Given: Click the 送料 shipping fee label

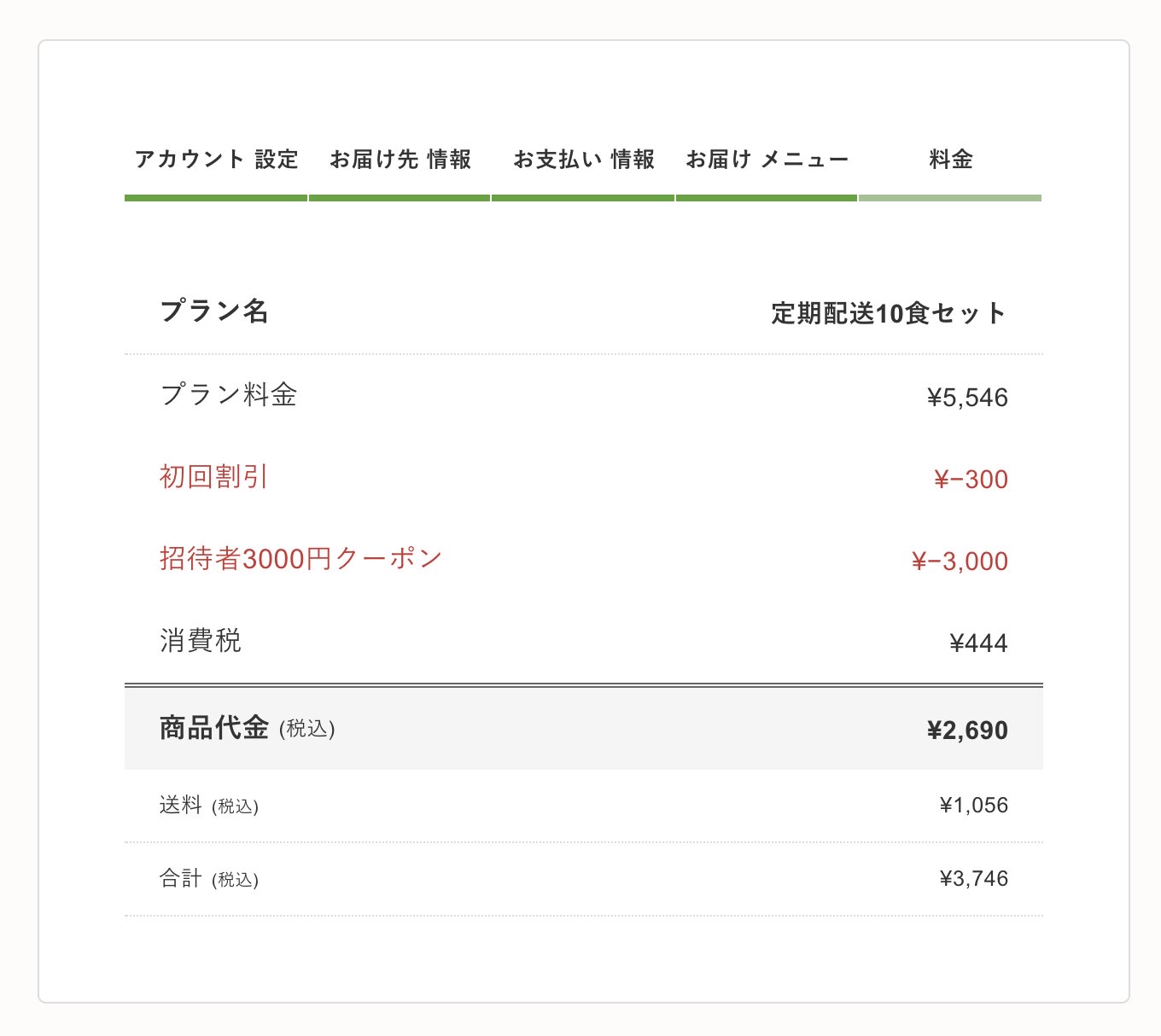Looking at the screenshot, I should tap(181, 805).
